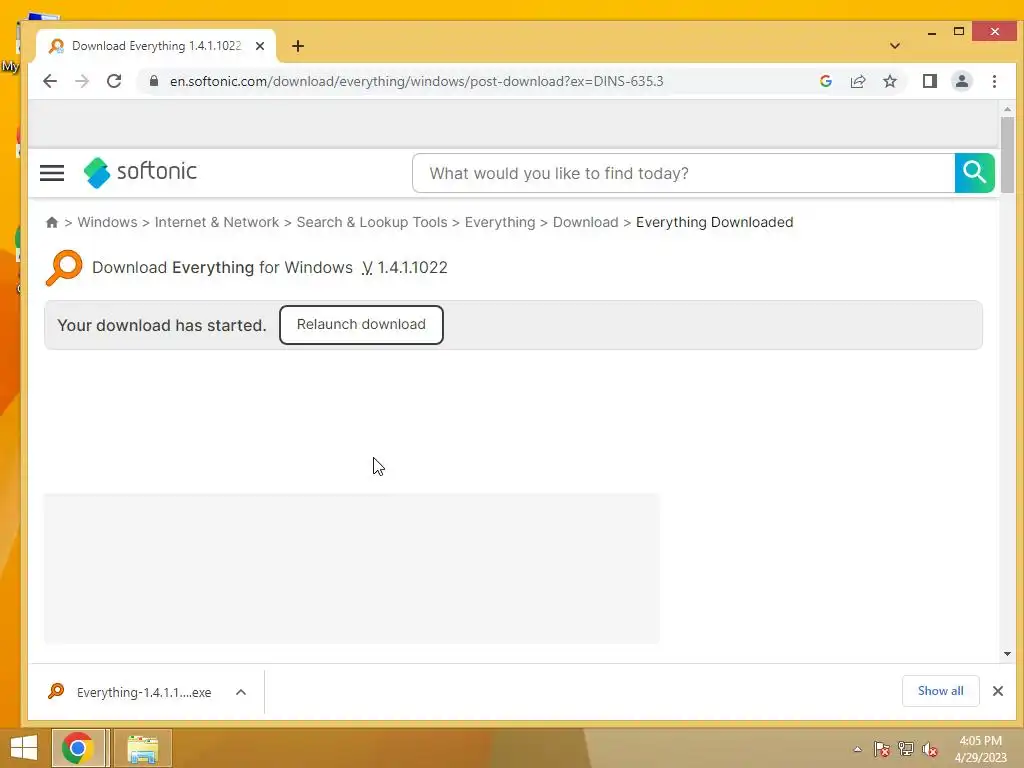The height and width of the screenshot is (768, 1024).
Task: Click the padlock site info icon
Action: coord(154,81)
